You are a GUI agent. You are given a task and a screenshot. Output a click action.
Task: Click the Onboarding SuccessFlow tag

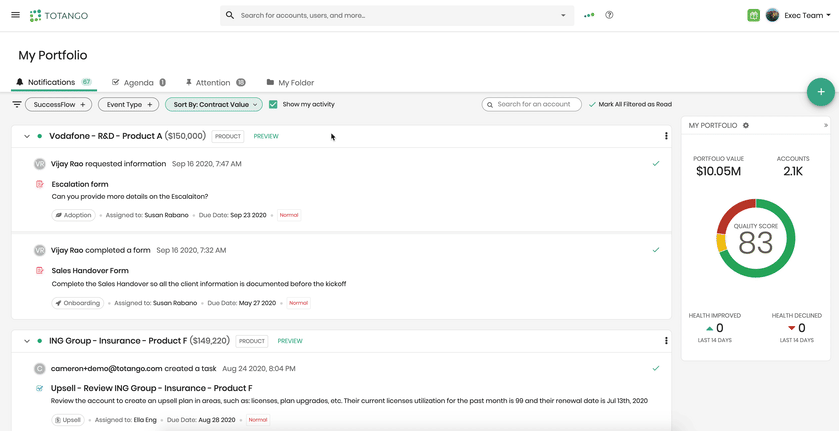coord(78,303)
